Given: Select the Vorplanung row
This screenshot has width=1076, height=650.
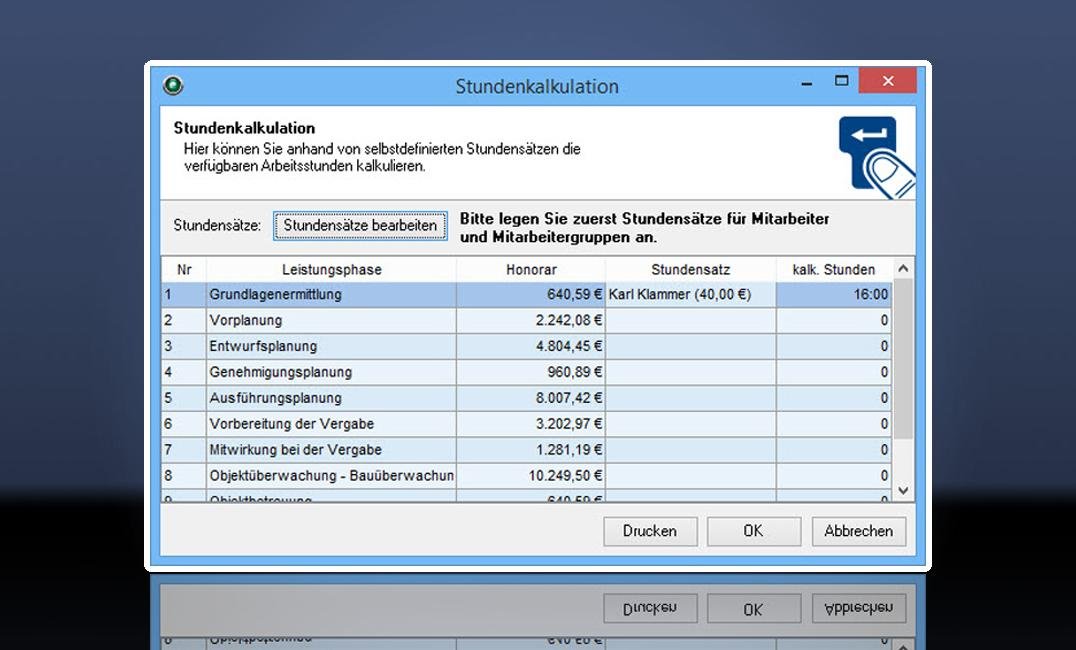Looking at the screenshot, I should 526,321.
